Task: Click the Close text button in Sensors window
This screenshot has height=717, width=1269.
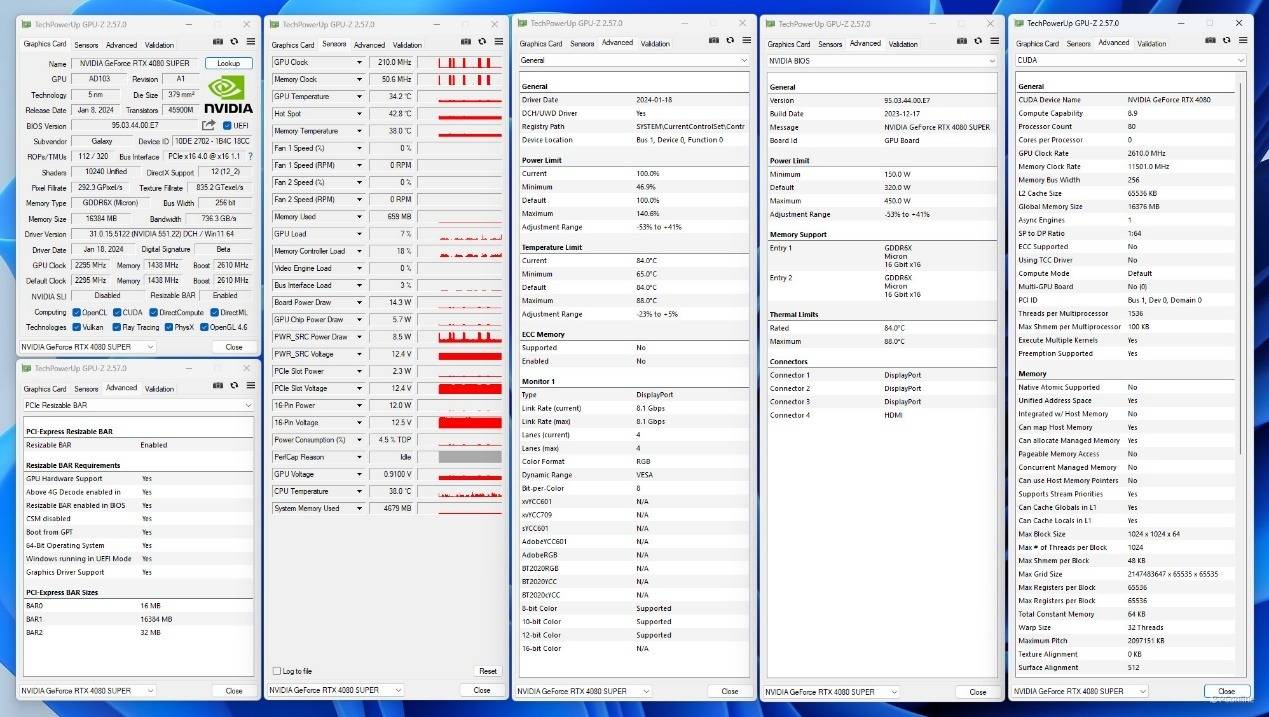Action: (482, 690)
